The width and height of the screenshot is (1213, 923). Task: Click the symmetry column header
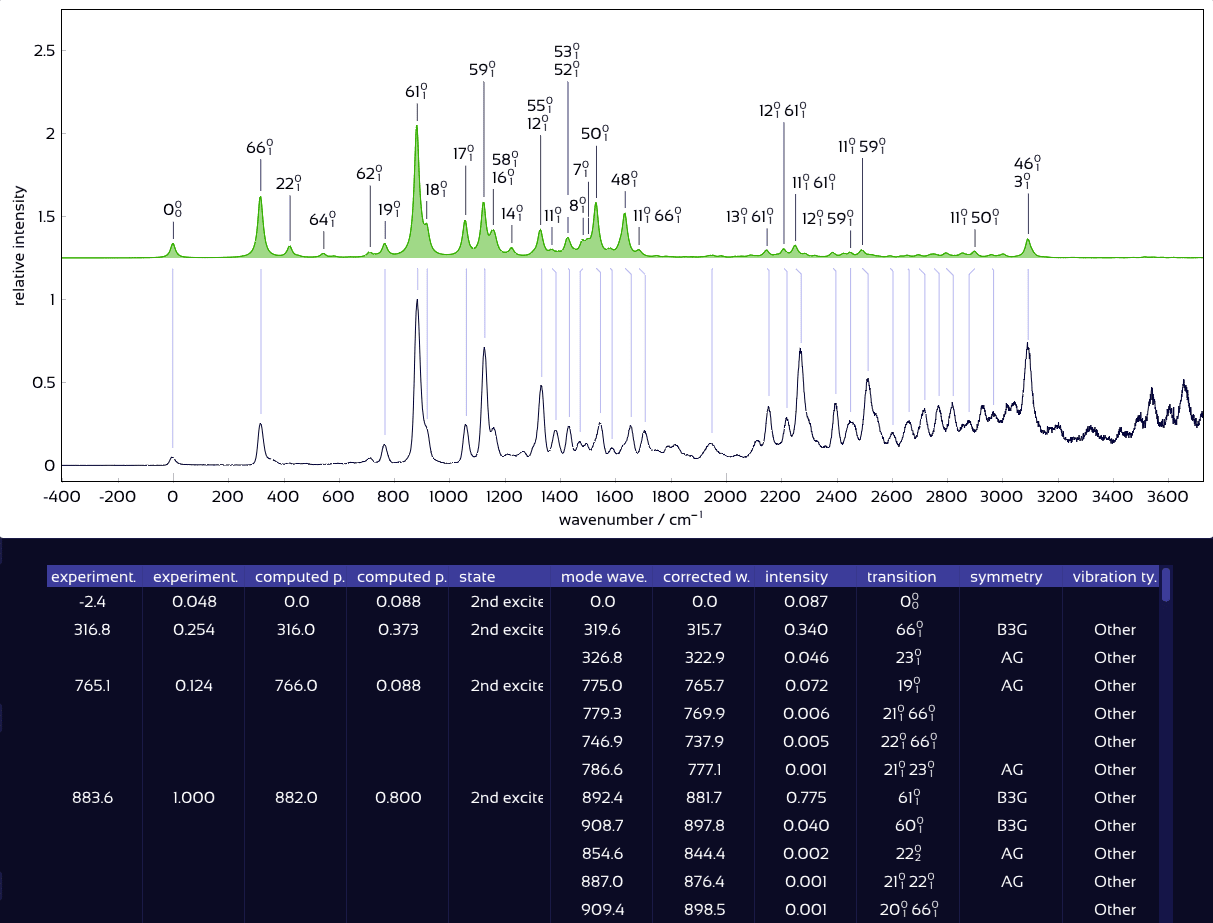point(1006,576)
